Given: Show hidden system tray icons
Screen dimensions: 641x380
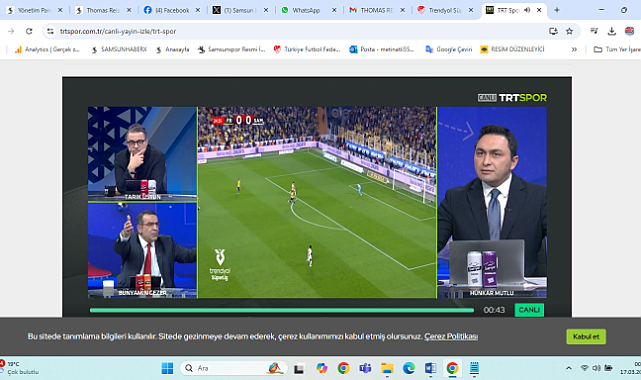Looking at the screenshot, I should pos(569,368).
